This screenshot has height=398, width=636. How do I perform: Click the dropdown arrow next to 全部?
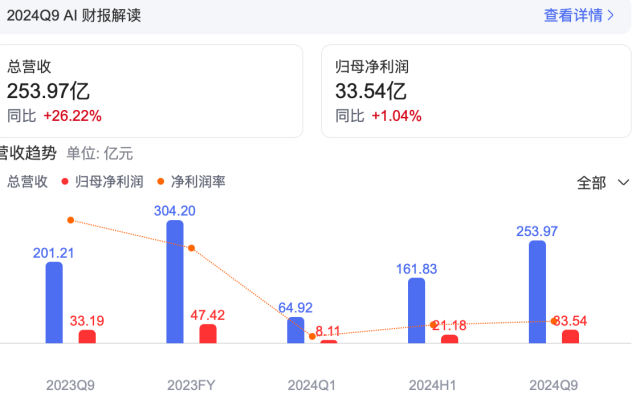pyautogui.click(x=623, y=183)
